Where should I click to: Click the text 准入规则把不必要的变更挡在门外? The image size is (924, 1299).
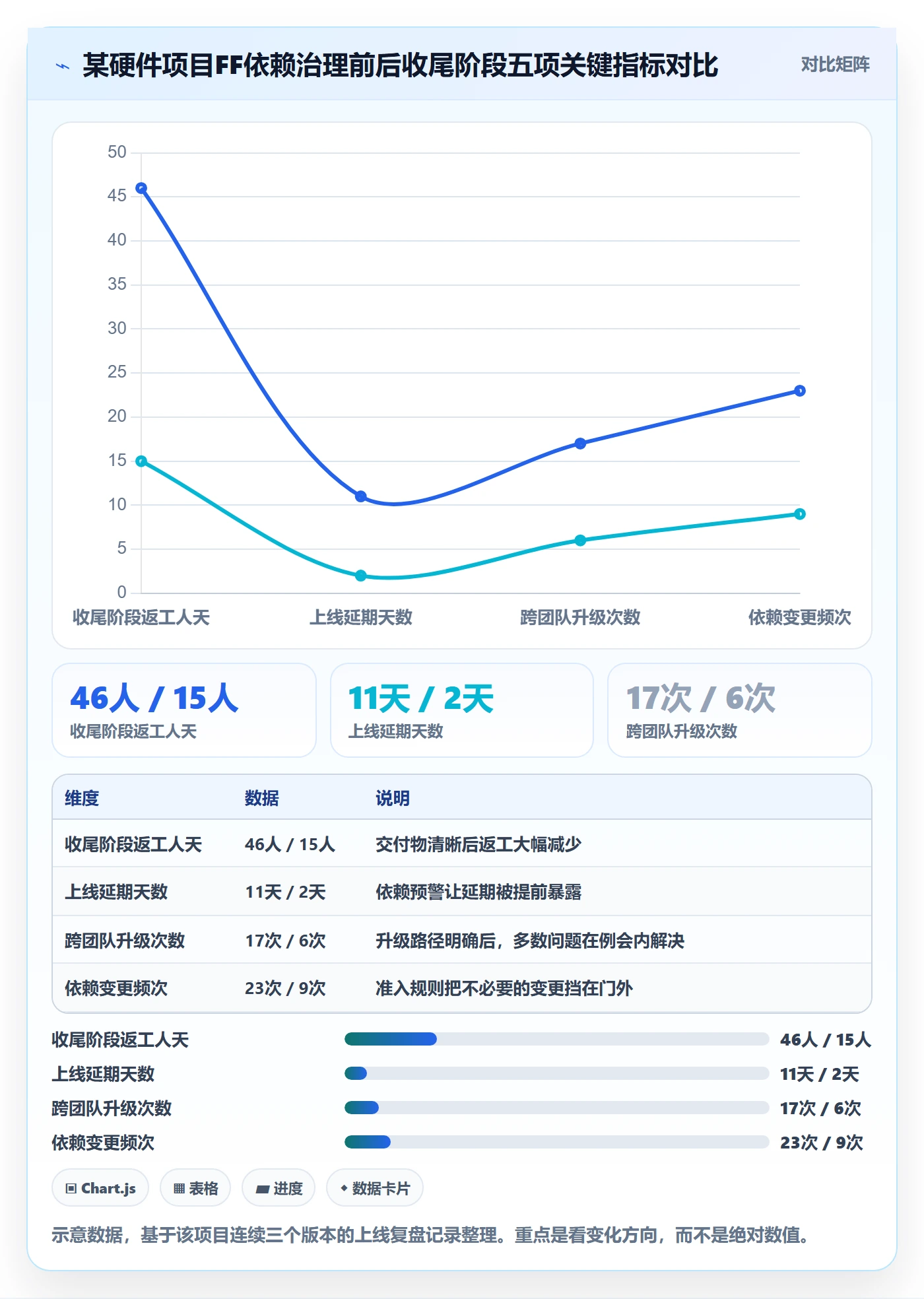pyautogui.click(x=504, y=988)
